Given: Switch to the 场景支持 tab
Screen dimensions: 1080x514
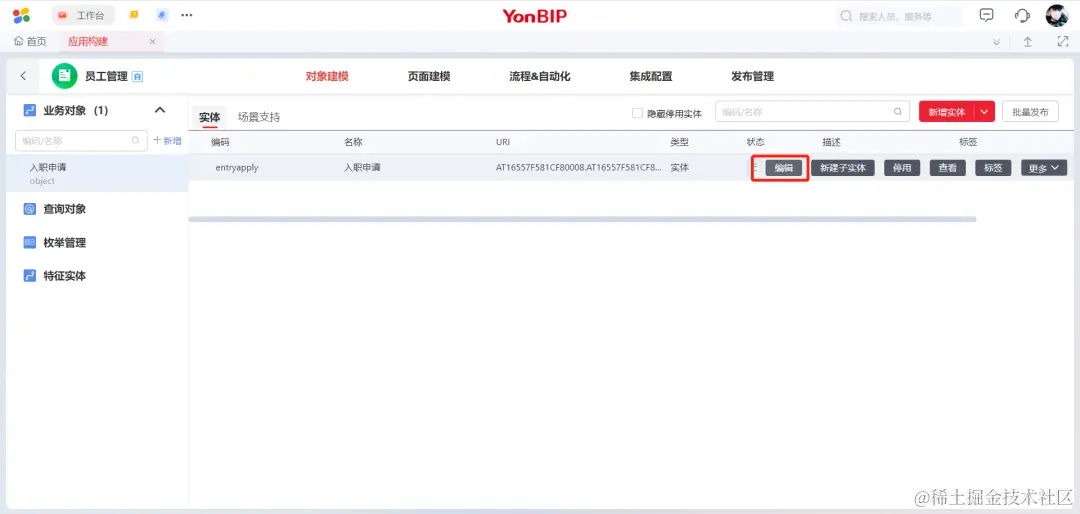Looking at the screenshot, I should pos(259,116).
